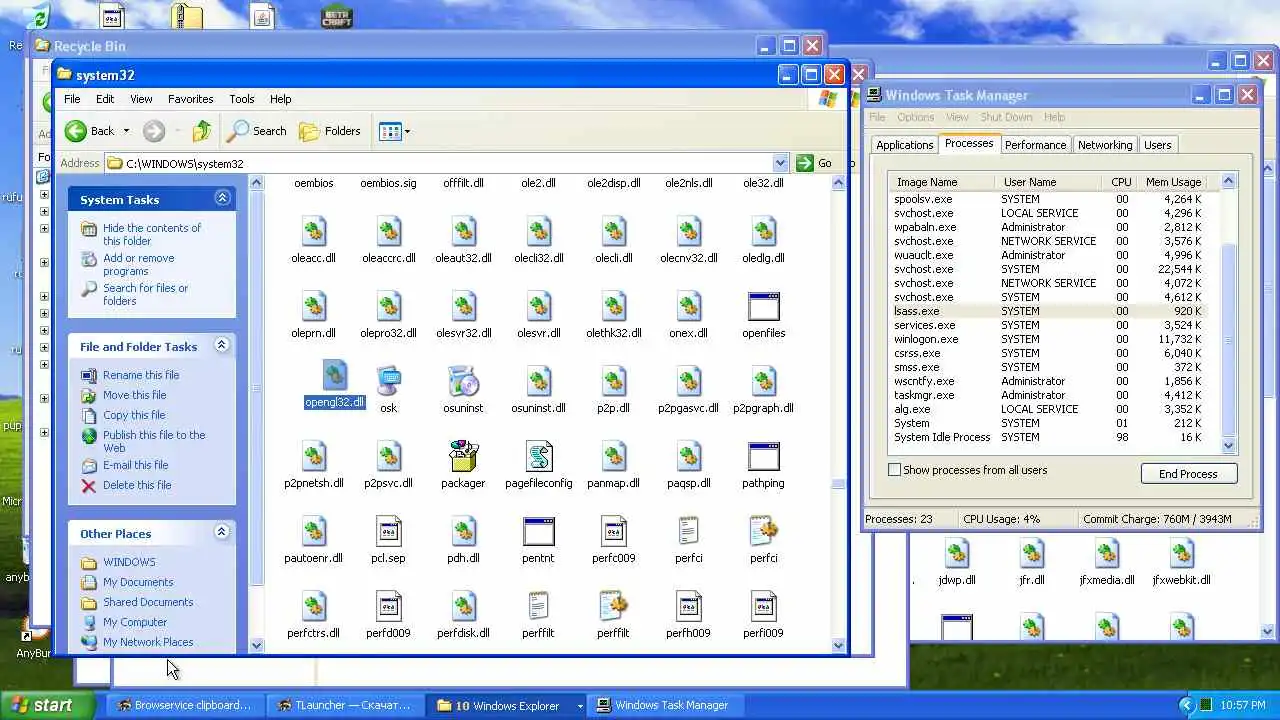1280x720 pixels.
Task: Collapse the File and Folder Tasks panel
Action: click(x=222, y=346)
